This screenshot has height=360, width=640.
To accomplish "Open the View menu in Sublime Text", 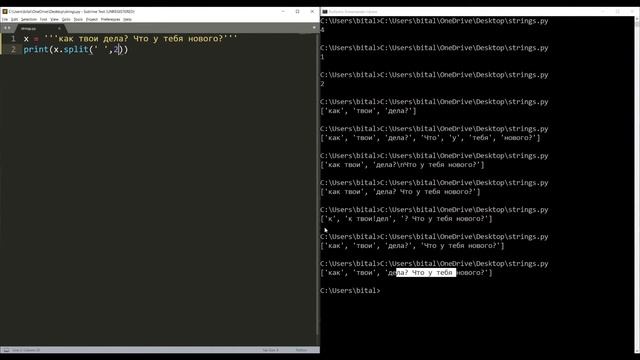I will coord(54,19).
